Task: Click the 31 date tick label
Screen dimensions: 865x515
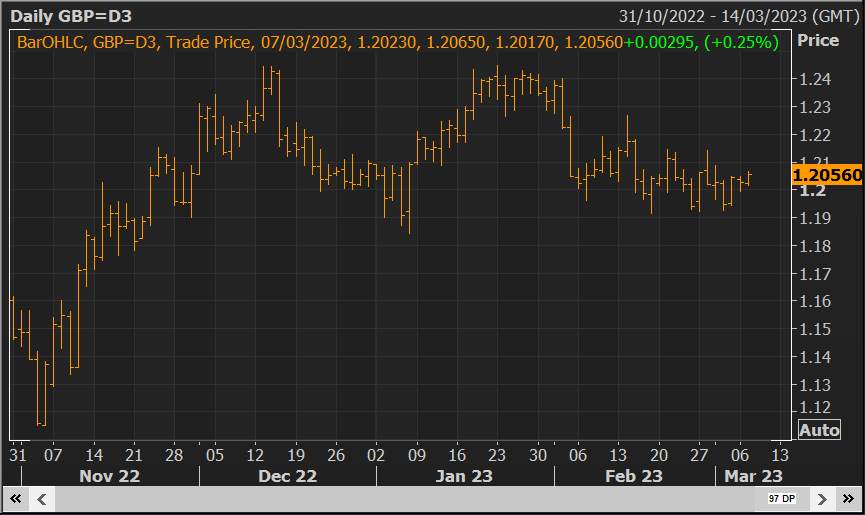Action: [18, 455]
